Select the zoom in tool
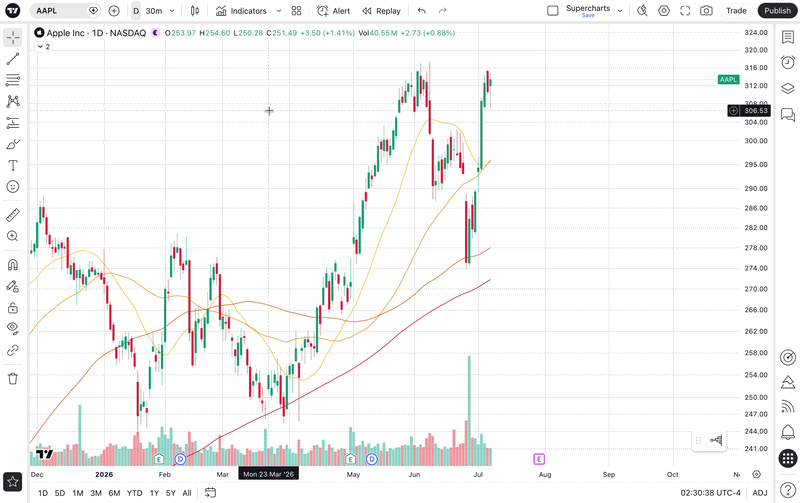Screen dimensions: 800x503 pos(13,236)
